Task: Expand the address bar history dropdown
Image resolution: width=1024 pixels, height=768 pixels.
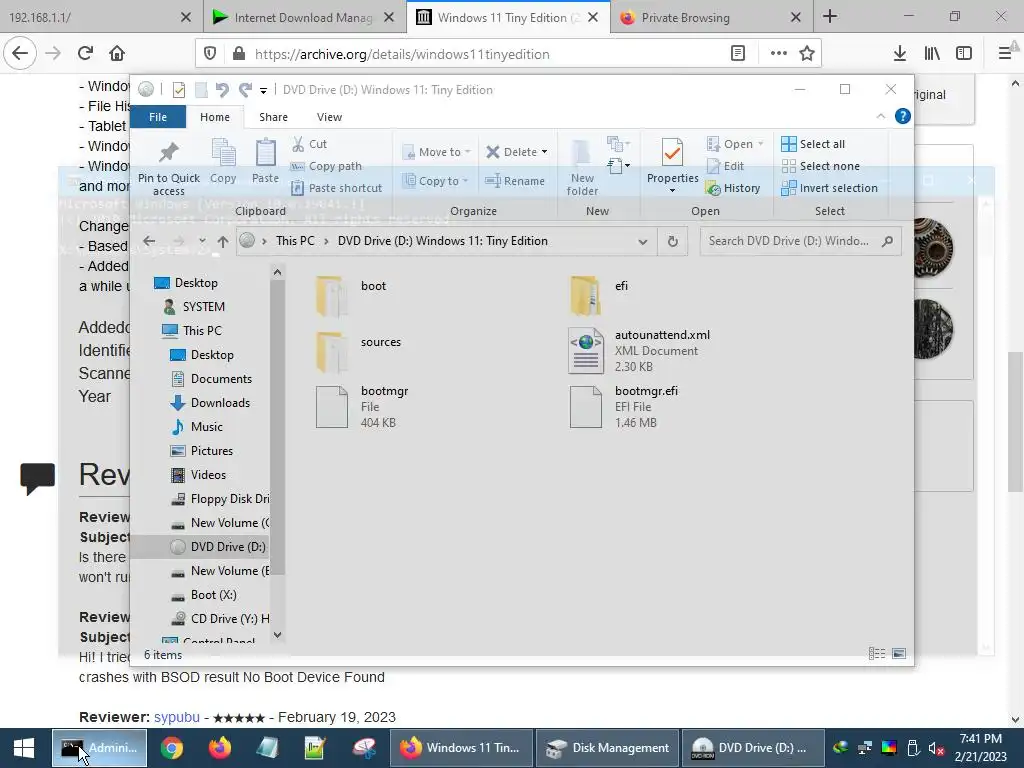Action: pyautogui.click(x=643, y=242)
